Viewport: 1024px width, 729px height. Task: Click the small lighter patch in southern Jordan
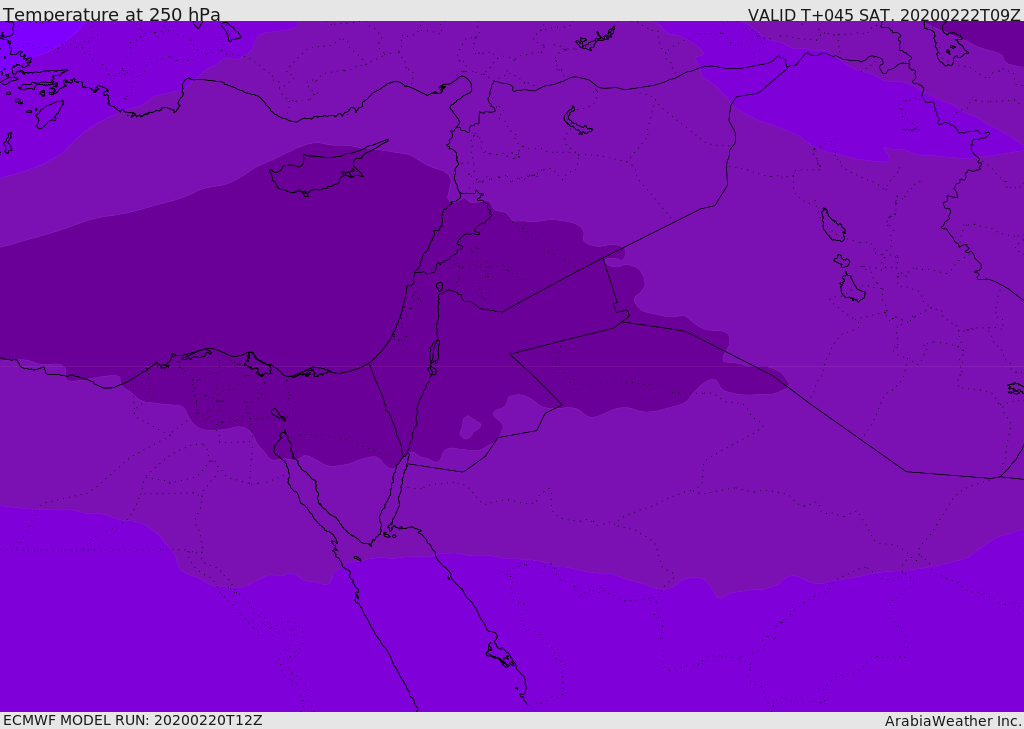click(468, 427)
